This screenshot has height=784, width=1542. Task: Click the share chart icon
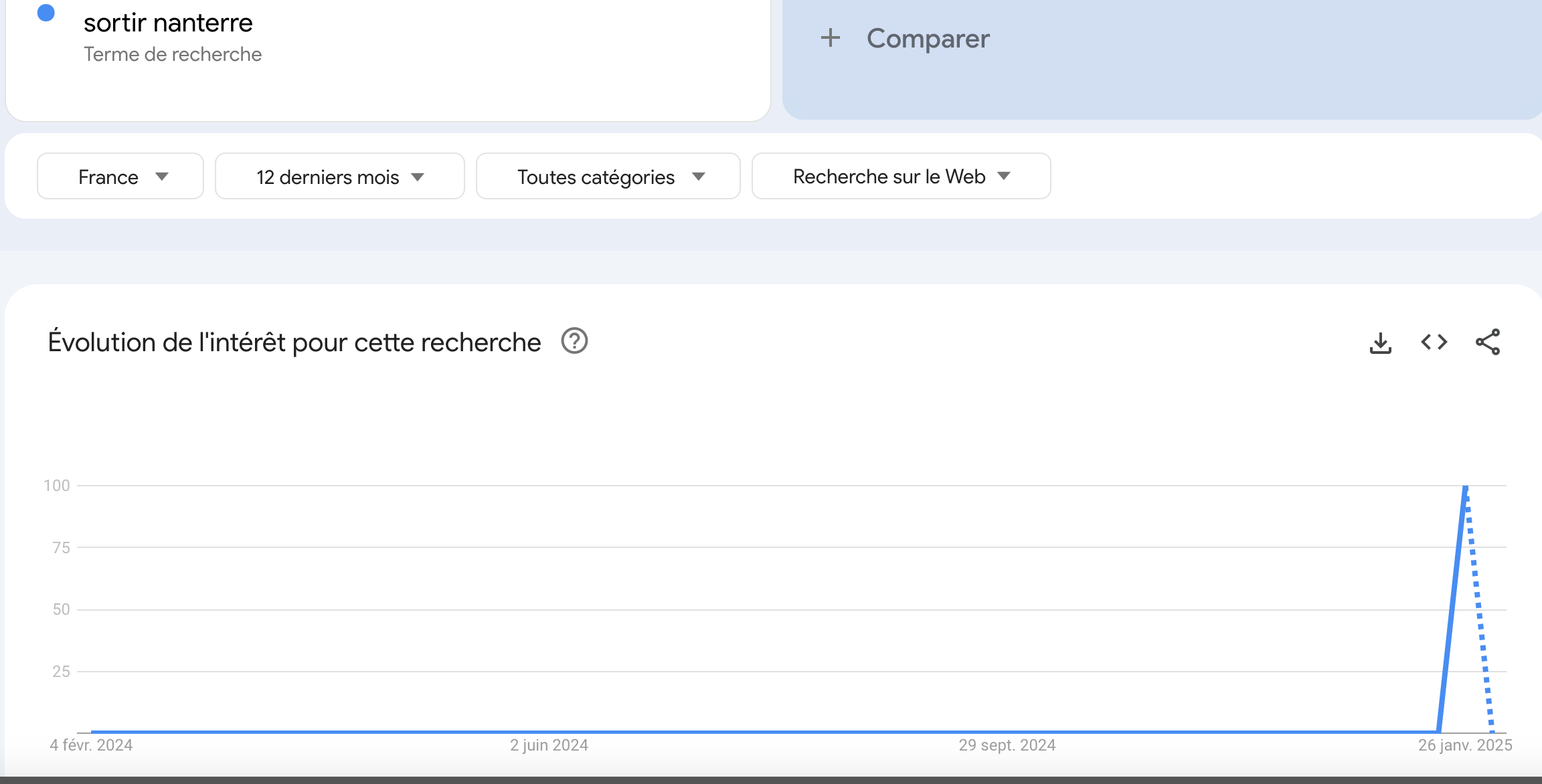1487,342
